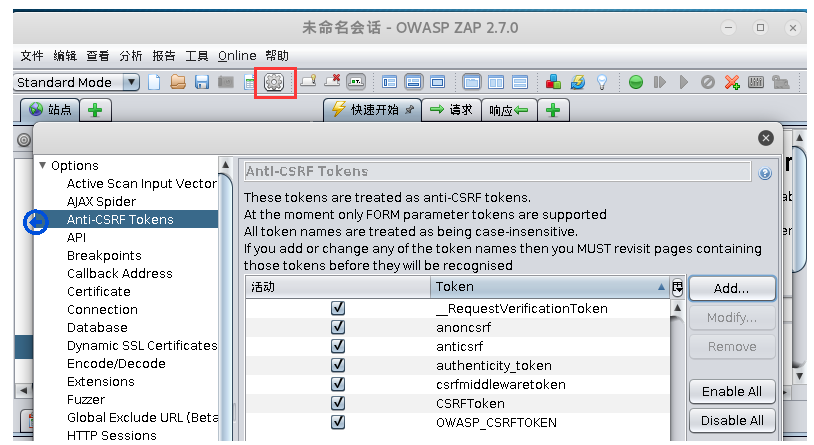
Task: Select Dynamic SSL Certificates option
Action: [x=142, y=345]
